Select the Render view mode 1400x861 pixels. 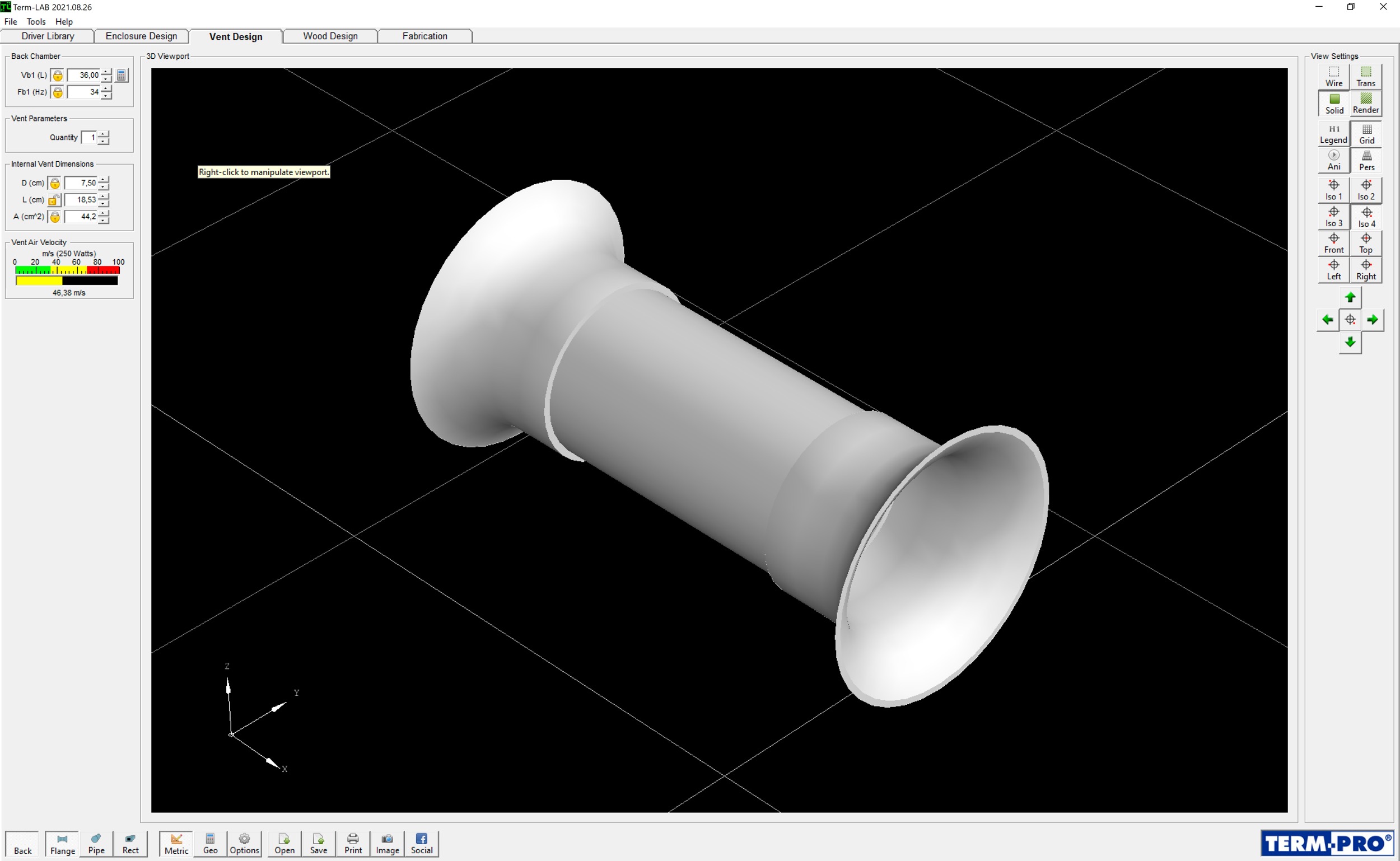coord(1365,104)
